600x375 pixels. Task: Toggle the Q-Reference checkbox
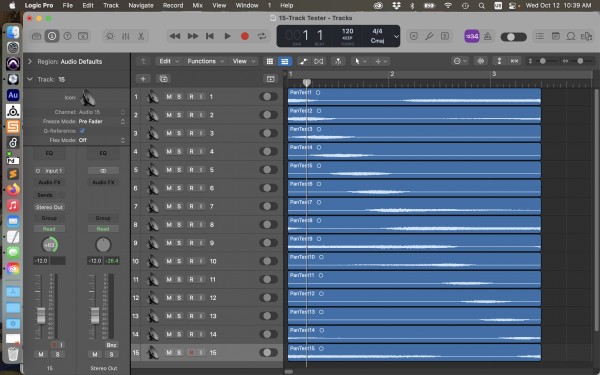tap(82, 131)
